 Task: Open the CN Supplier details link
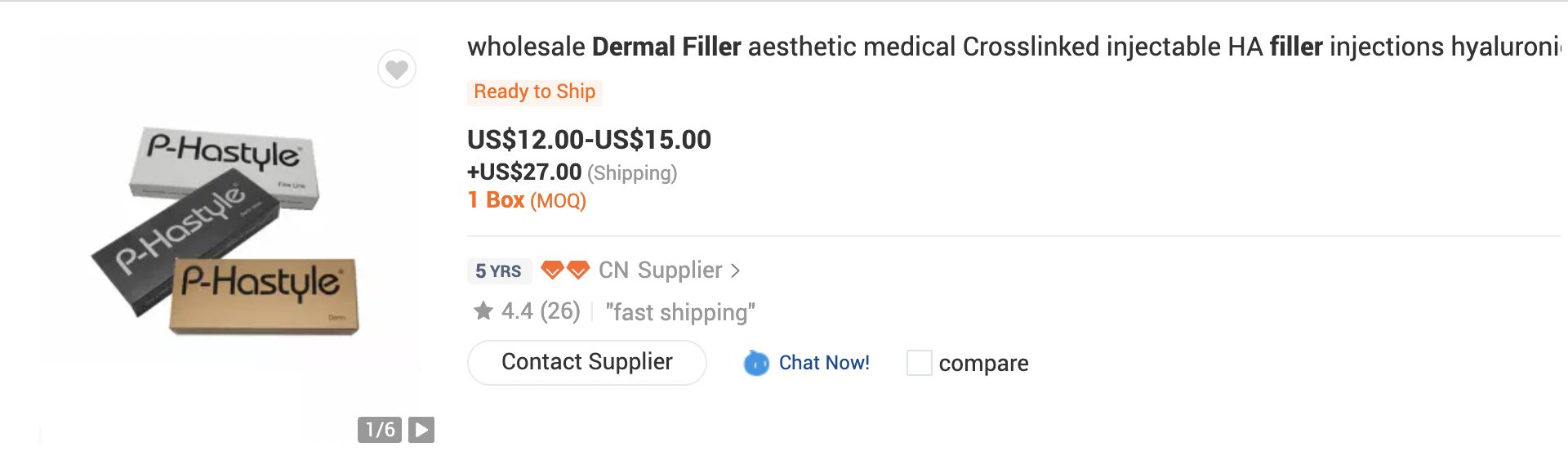pos(660,270)
